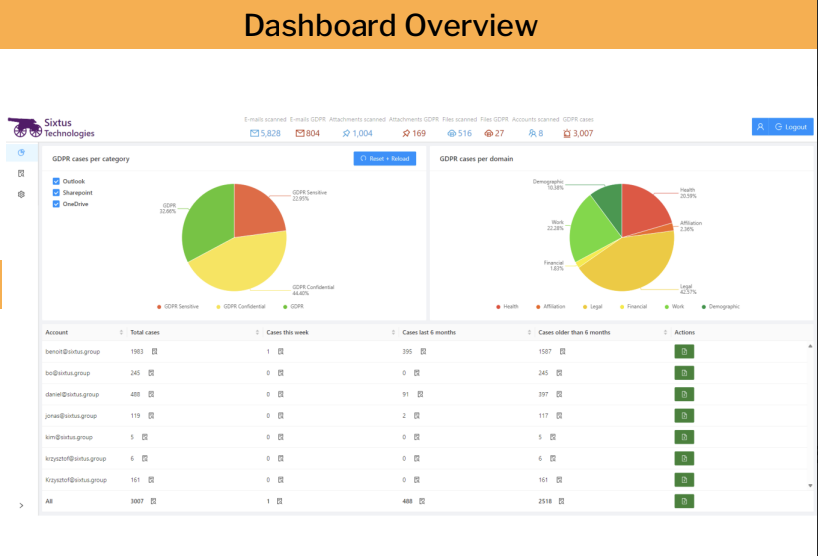Screen dimensions: 818x556
Task: Sort by the Account column header
Action: coord(119,332)
